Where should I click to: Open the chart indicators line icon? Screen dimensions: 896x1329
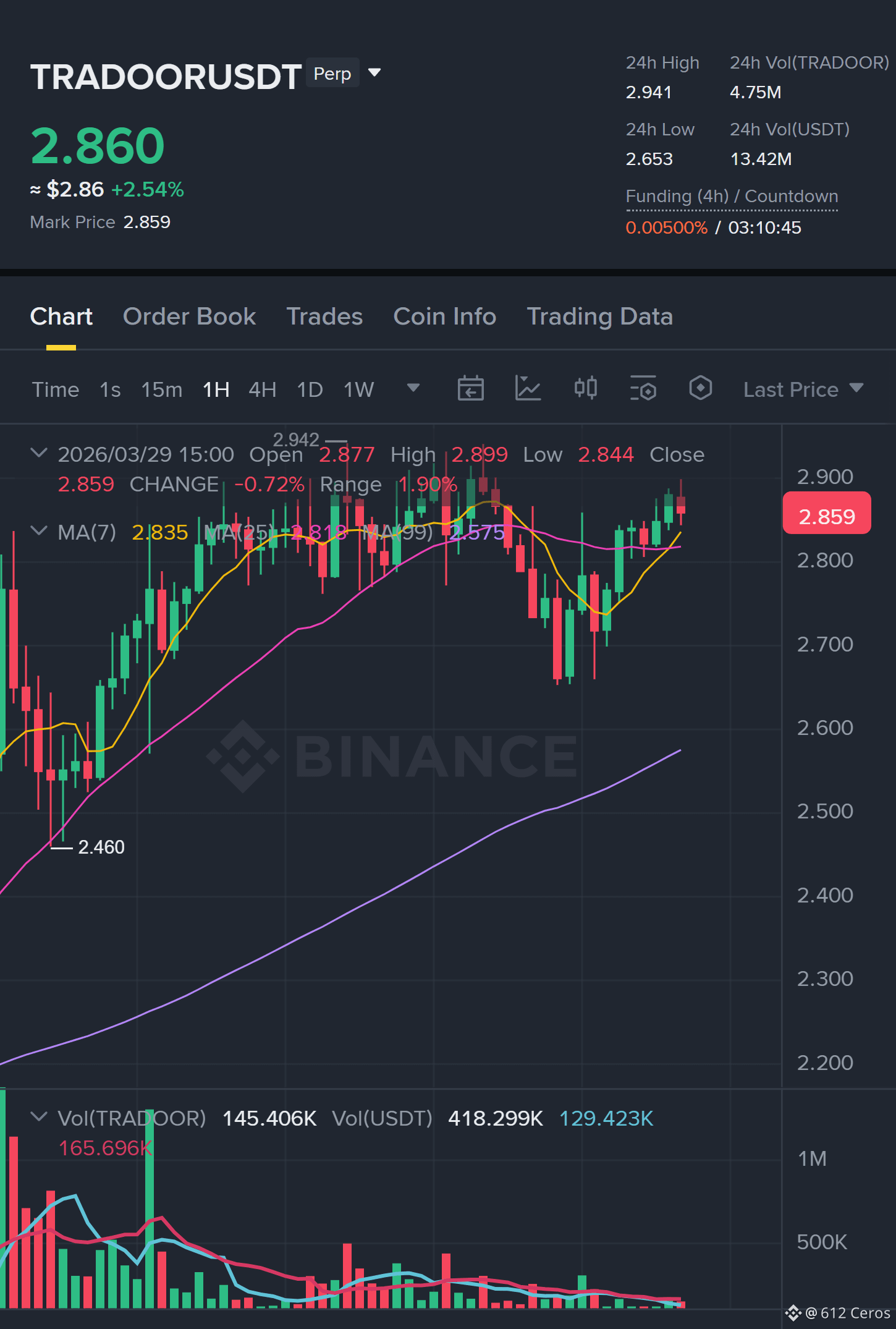(528, 389)
